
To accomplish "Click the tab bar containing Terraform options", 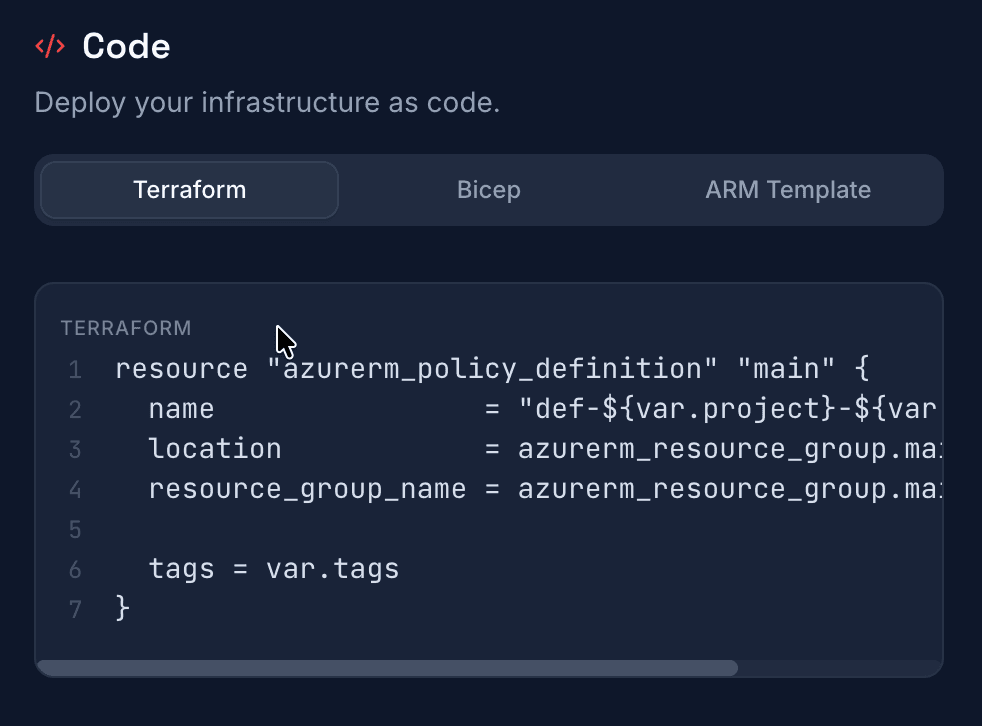I will 488,189.
